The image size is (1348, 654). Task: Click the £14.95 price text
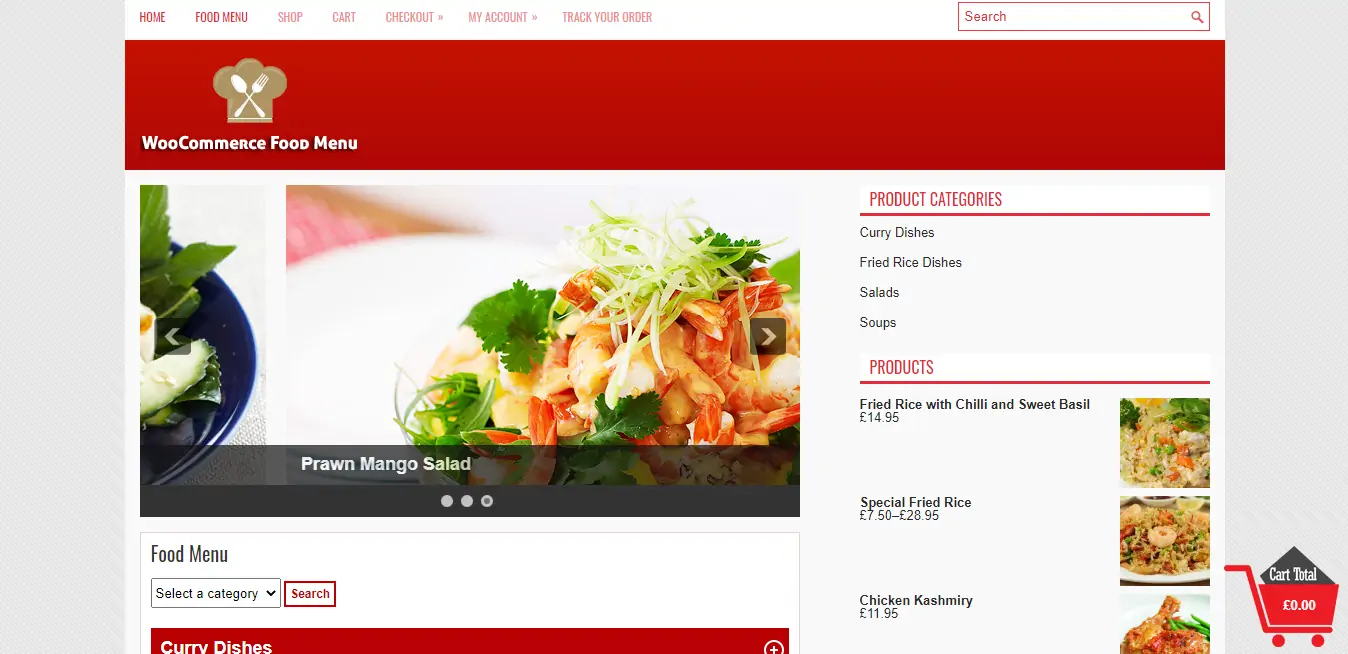[880, 418]
